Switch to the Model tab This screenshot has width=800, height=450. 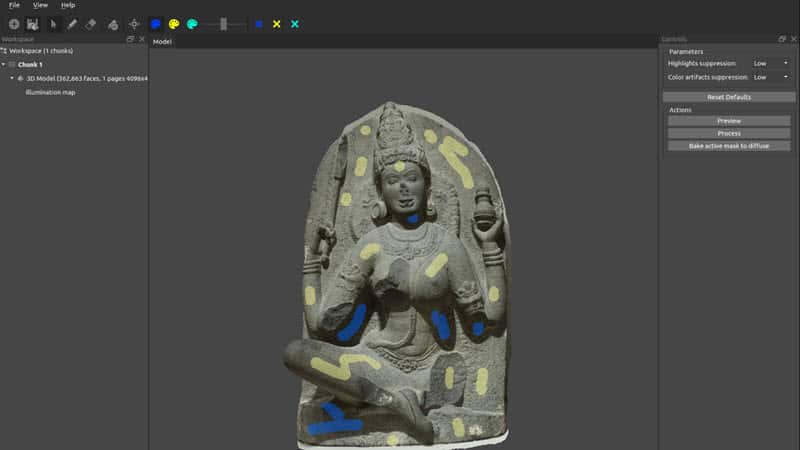(162, 42)
